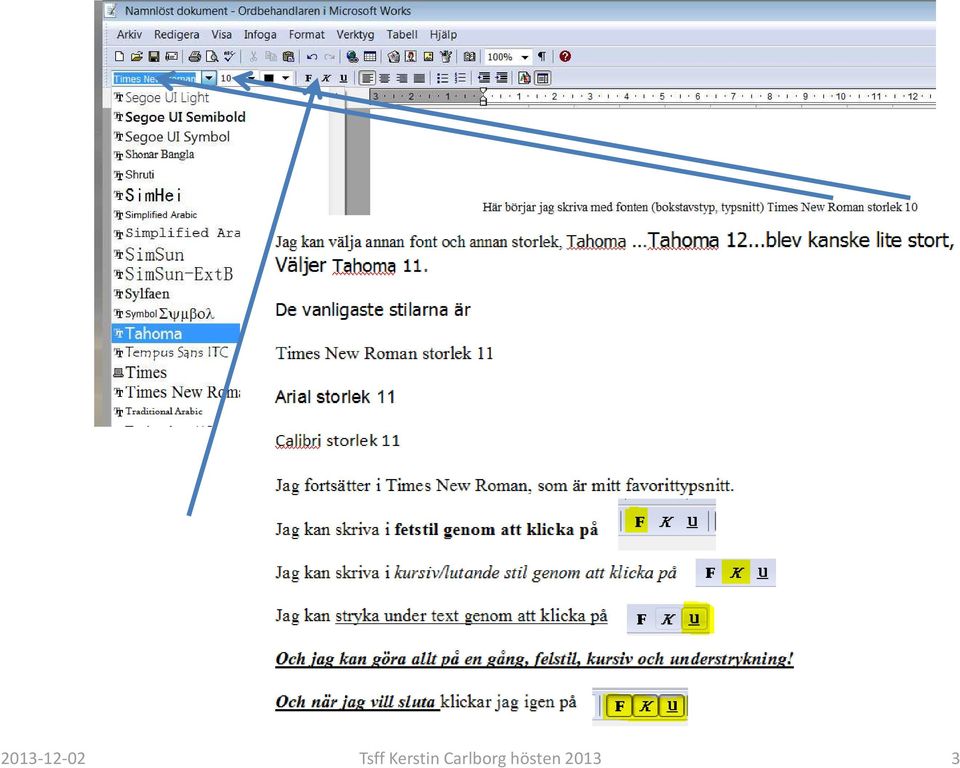The width and height of the screenshot is (960, 768).
Task: Undo the last action
Action: tap(312, 56)
